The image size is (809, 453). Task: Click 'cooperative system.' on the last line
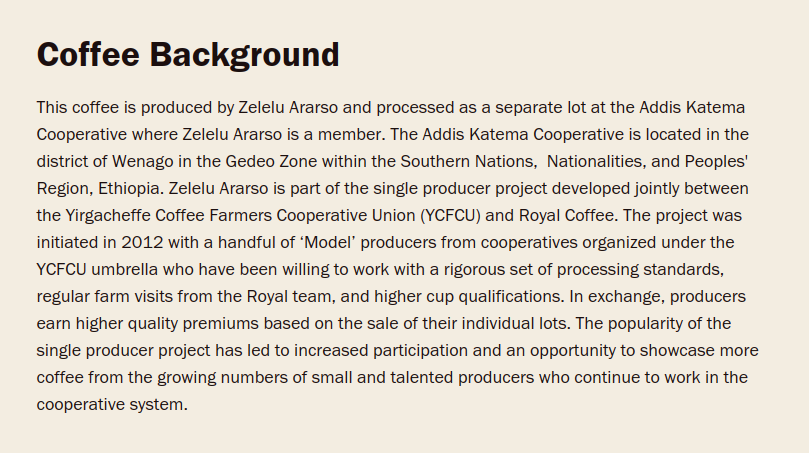pyautogui.click(x=112, y=405)
